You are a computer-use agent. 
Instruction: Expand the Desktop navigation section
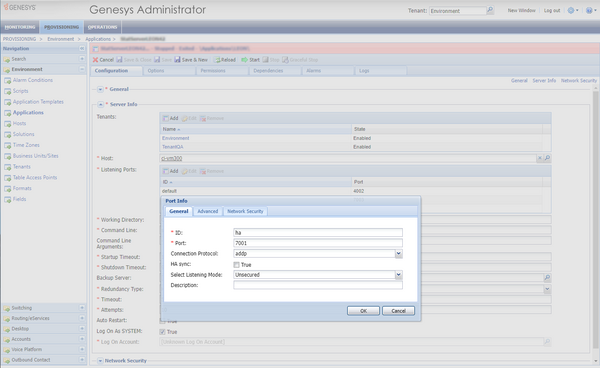click(x=82, y=328)
